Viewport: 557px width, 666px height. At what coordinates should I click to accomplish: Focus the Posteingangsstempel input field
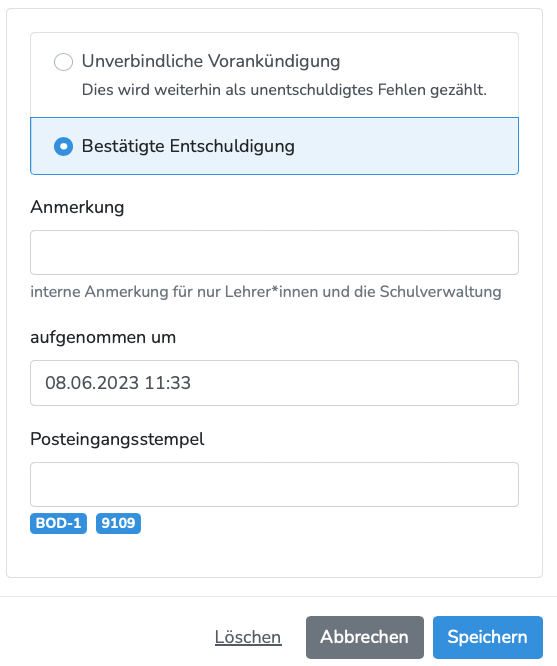(274, 485)
